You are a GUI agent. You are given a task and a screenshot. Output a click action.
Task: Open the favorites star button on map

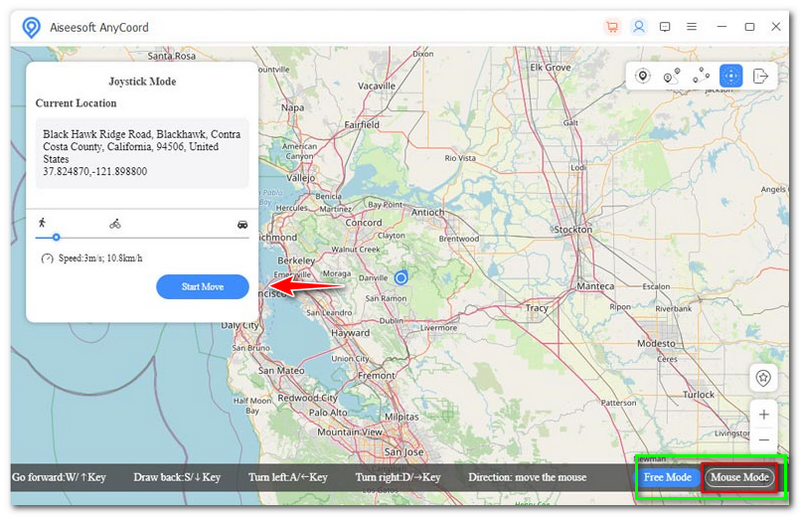(x=763, y=378)
